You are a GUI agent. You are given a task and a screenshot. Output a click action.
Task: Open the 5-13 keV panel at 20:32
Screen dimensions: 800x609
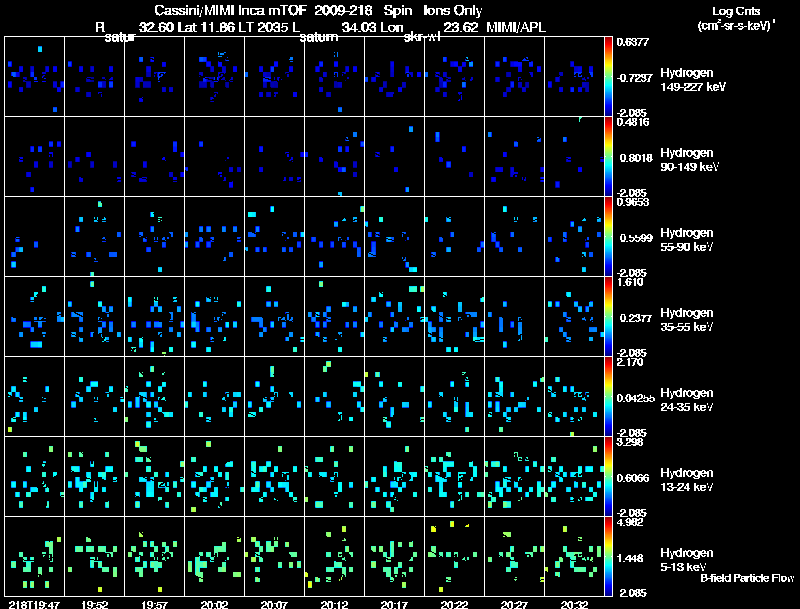[x=574, y=556]
